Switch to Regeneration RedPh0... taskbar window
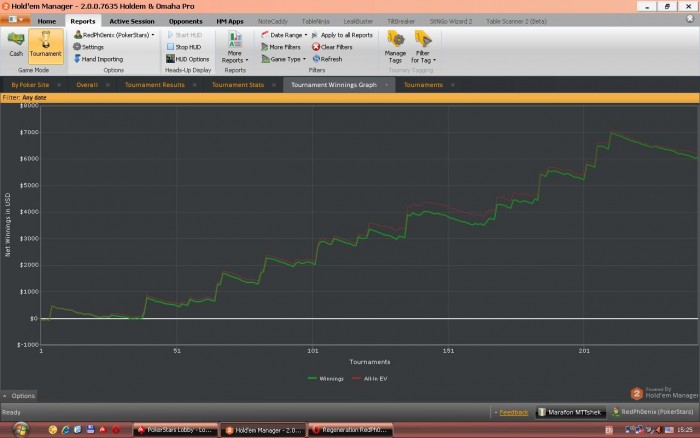Viewport: 700px width, 438px height. 350,430
